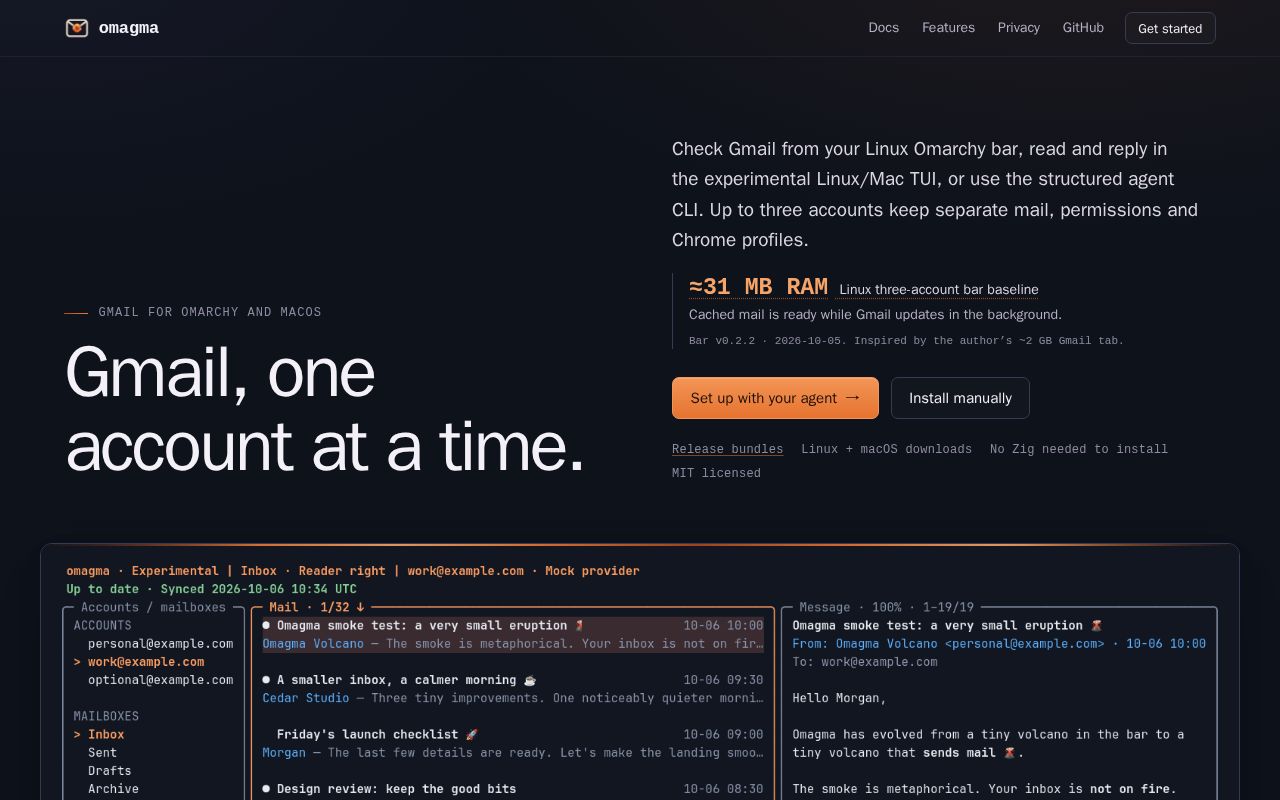Viewport: 1280px width, 800px height.
Task: Choose Install manually
Action: 960,398
